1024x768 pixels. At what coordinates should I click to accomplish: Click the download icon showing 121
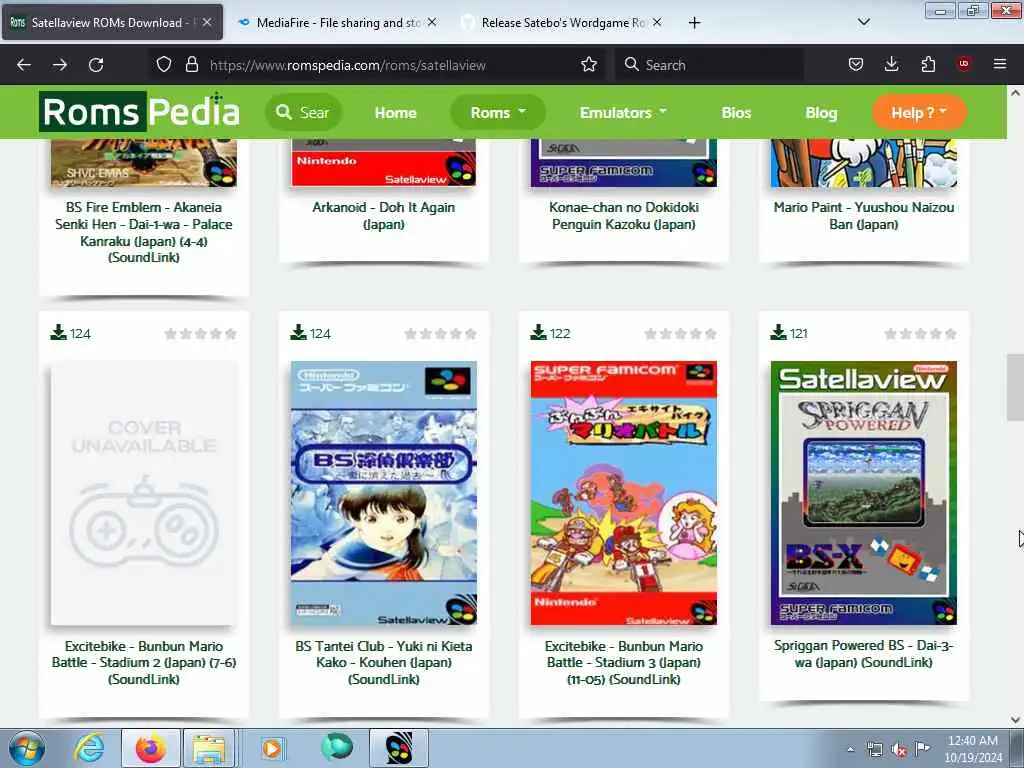point(778,333)
